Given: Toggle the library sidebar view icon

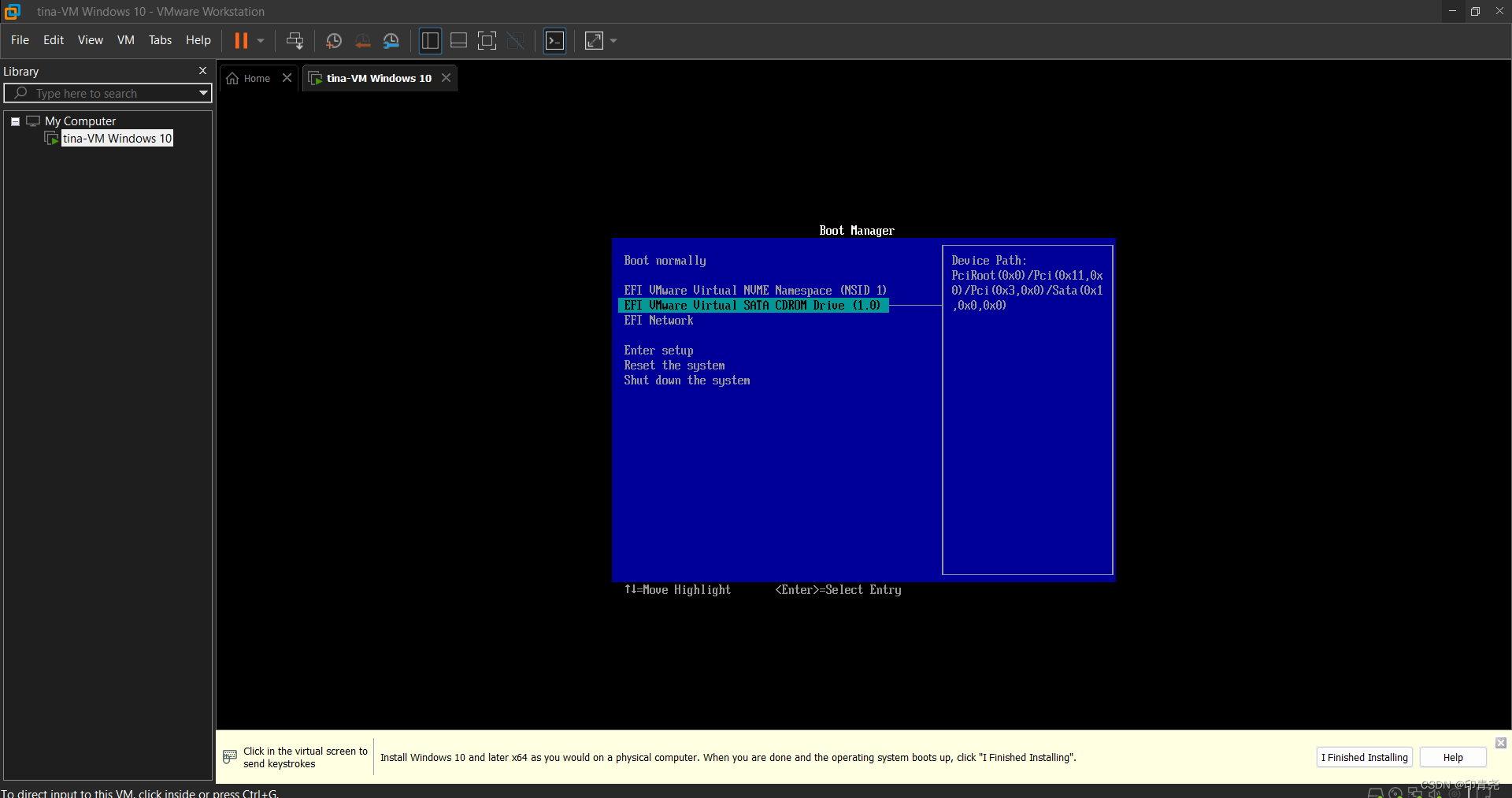Looking at the screenshot, I should (x=430, y=40).
